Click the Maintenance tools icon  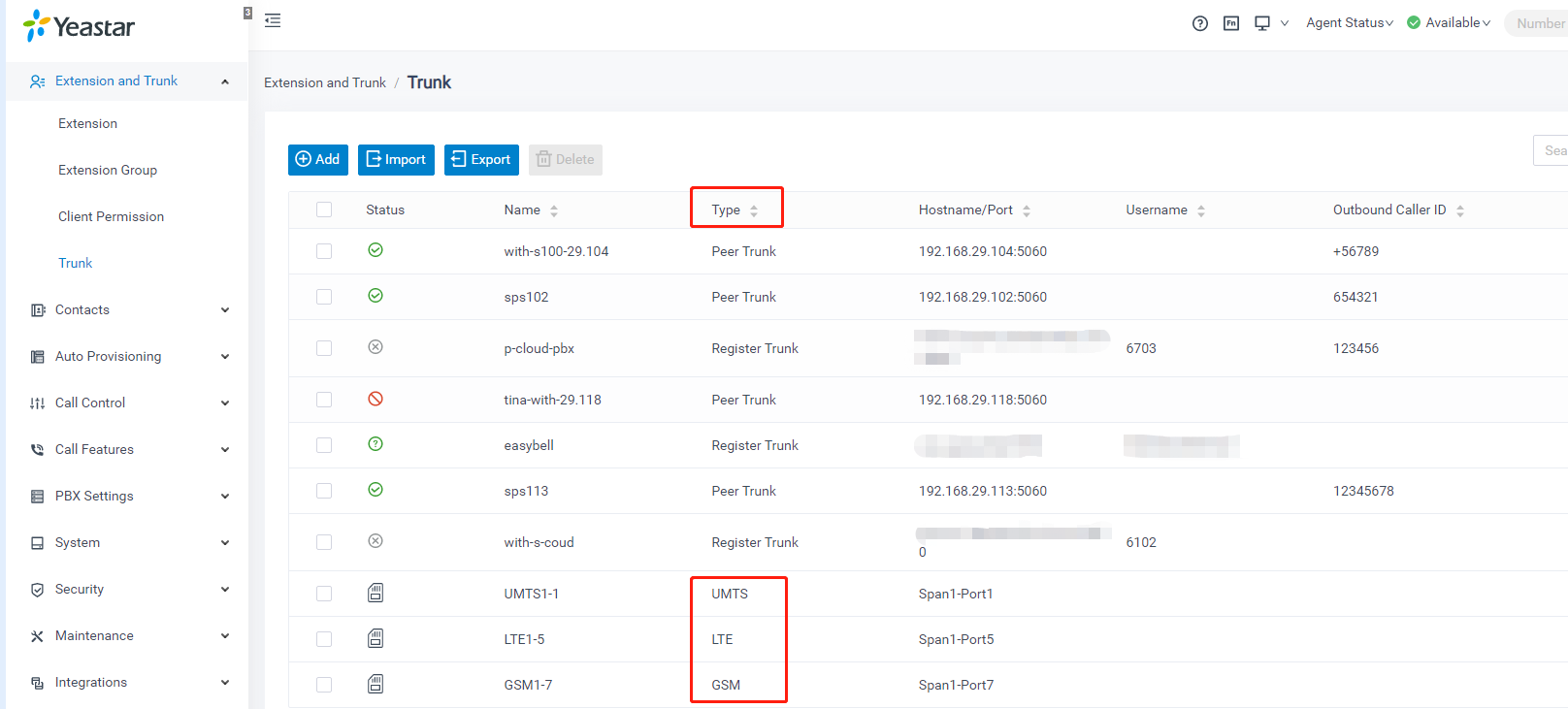point(38,636)
